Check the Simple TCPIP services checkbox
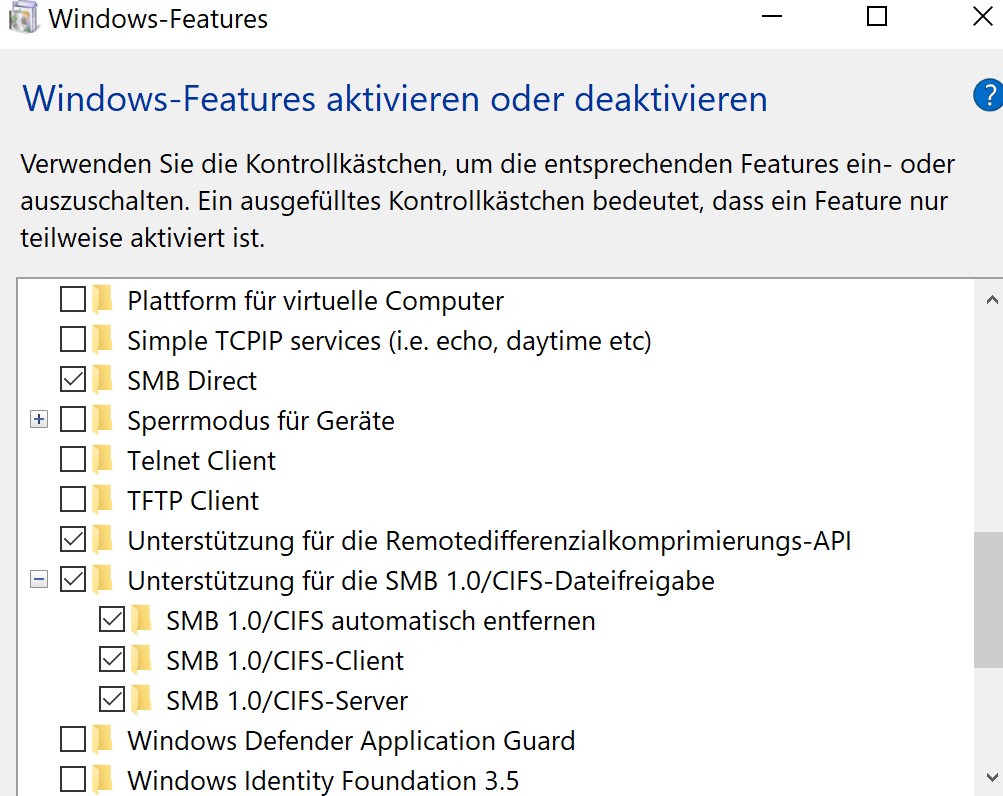This screenshot has height=796, width=1003. pyautogui.click(x=73, y=339)
